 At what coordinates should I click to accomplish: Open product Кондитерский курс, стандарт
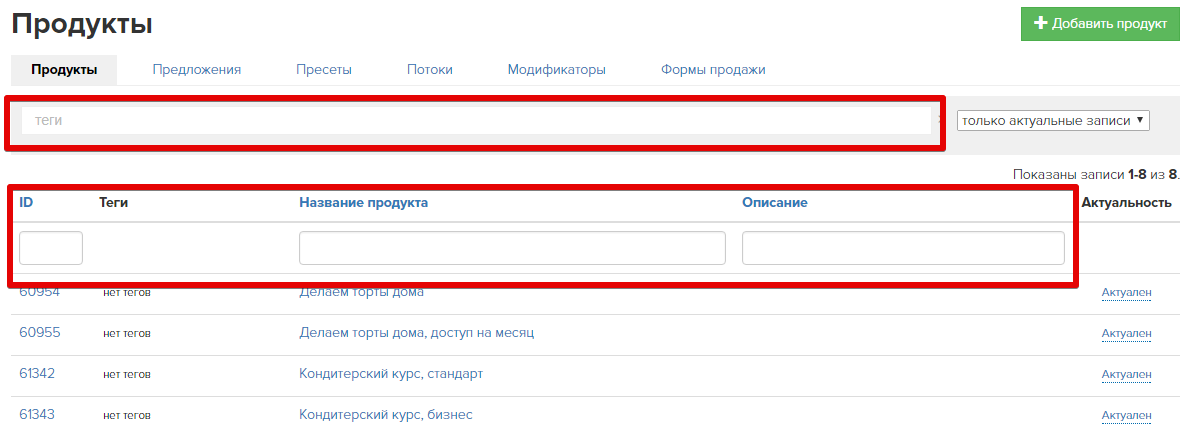tap(391, 374)
